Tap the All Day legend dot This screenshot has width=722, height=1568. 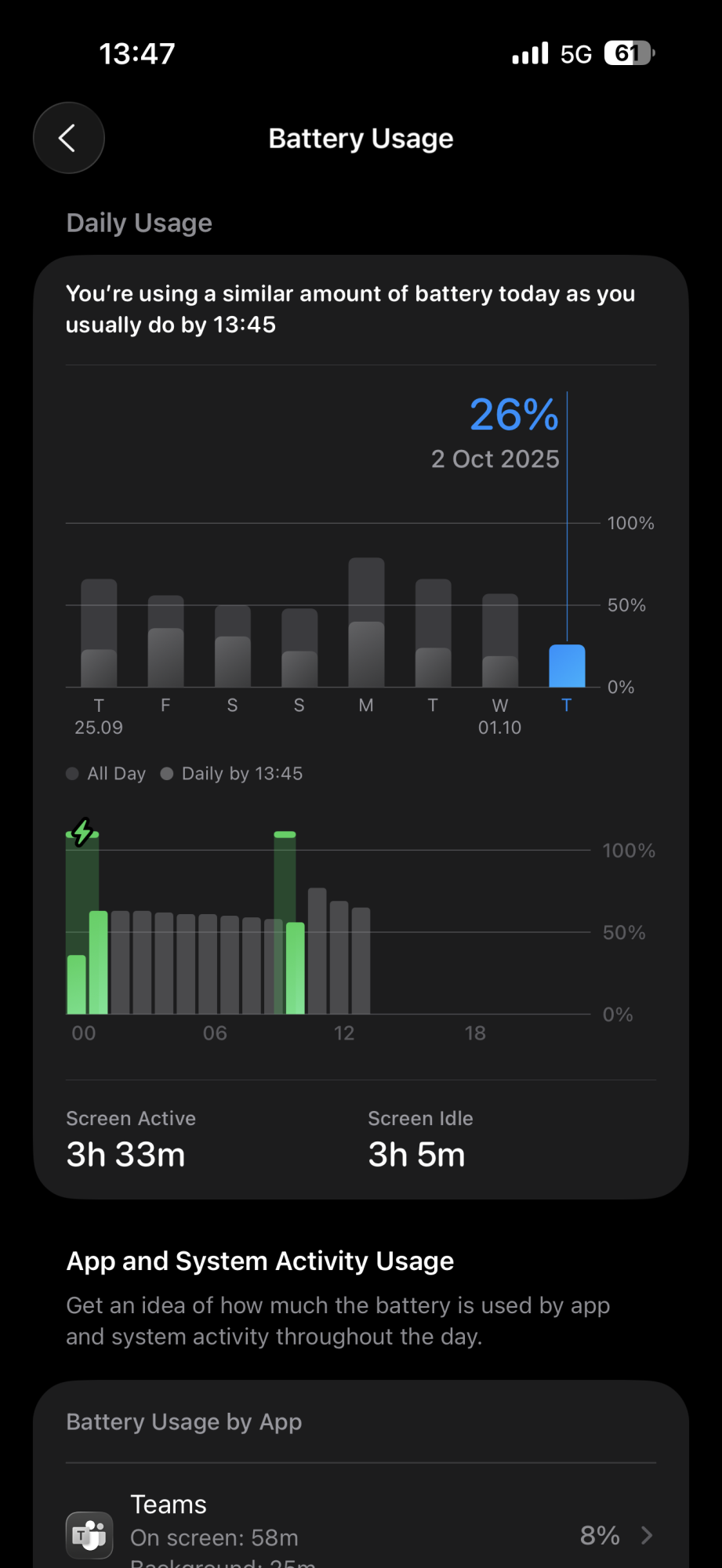[x=72, y=774]
